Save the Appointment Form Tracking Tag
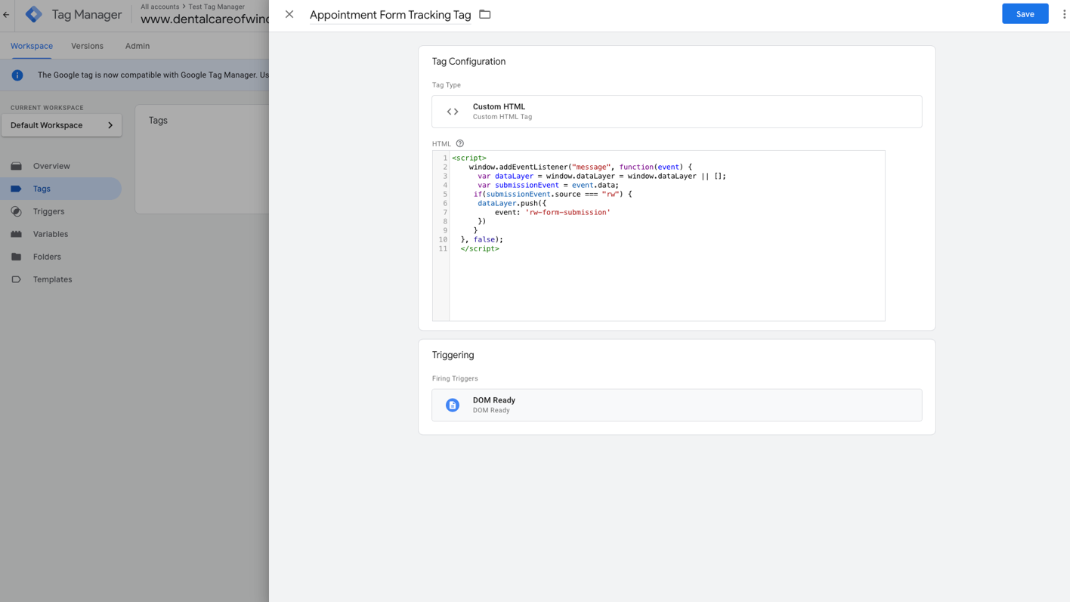1070x602 pixels. (x=1025, y=14)
